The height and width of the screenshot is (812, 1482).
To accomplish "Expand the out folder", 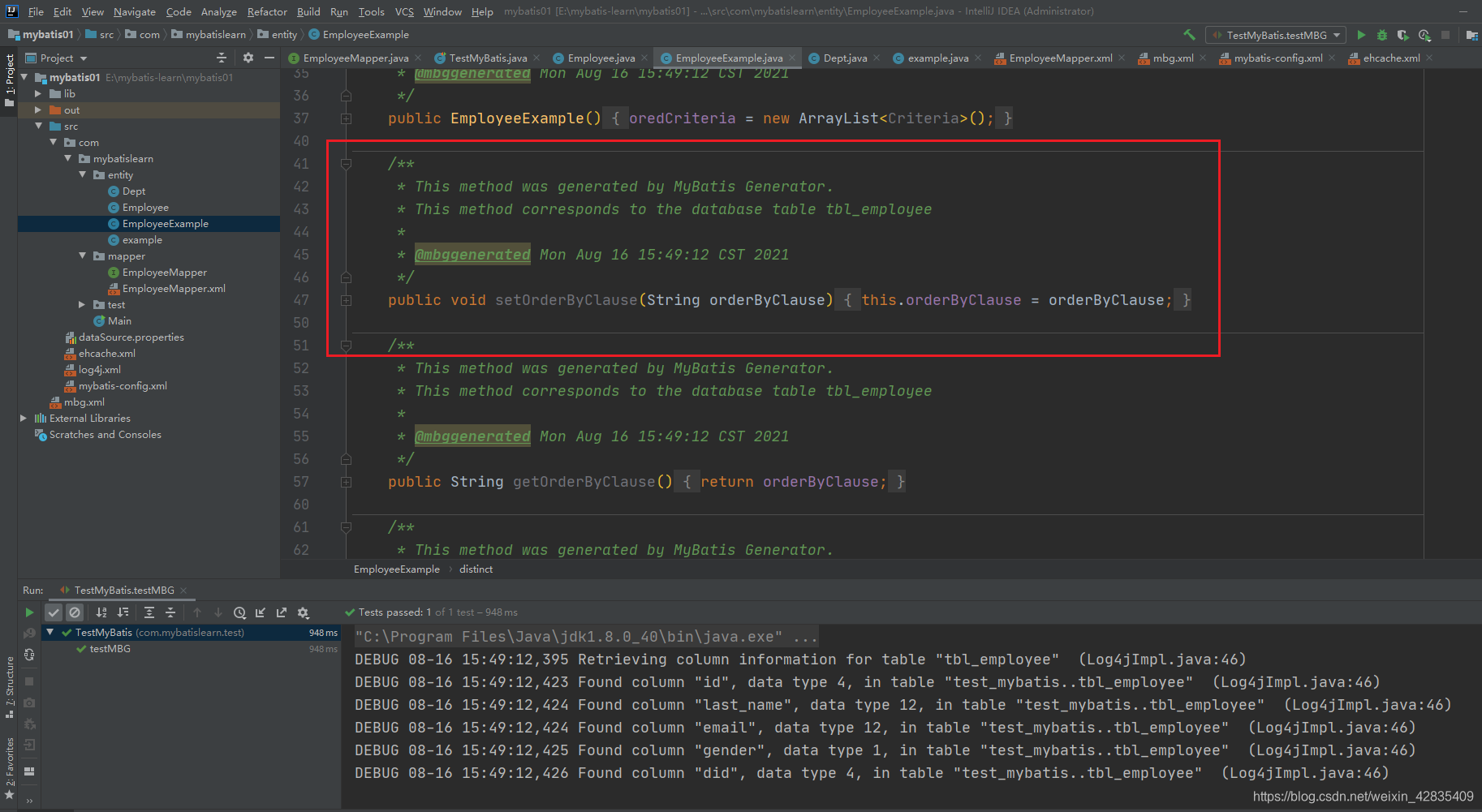I will point(38,110).
